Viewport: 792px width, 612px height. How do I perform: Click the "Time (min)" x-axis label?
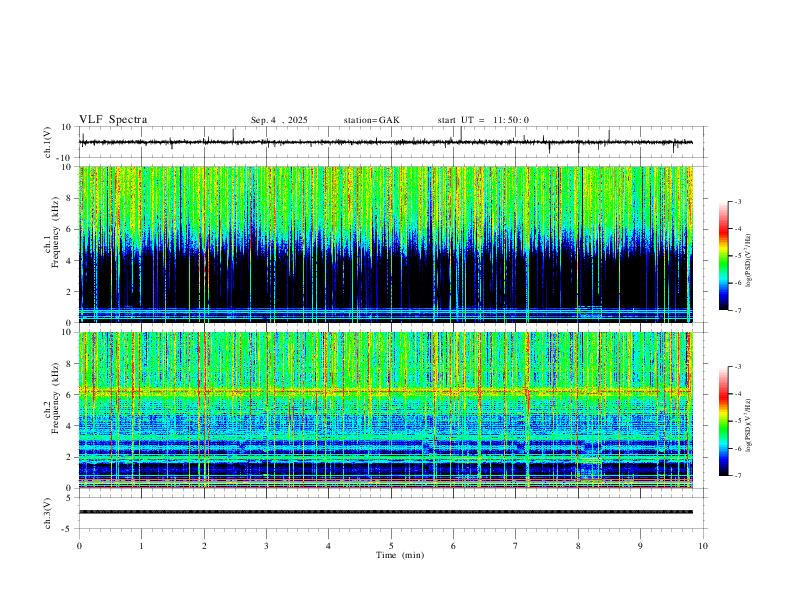click(400, 555)
